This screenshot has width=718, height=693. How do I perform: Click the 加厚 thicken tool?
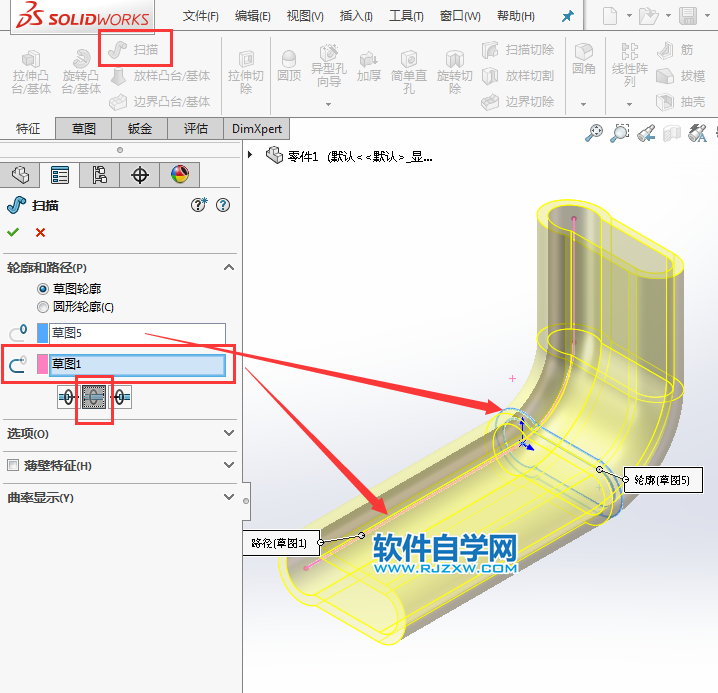(x=369, y=67)
